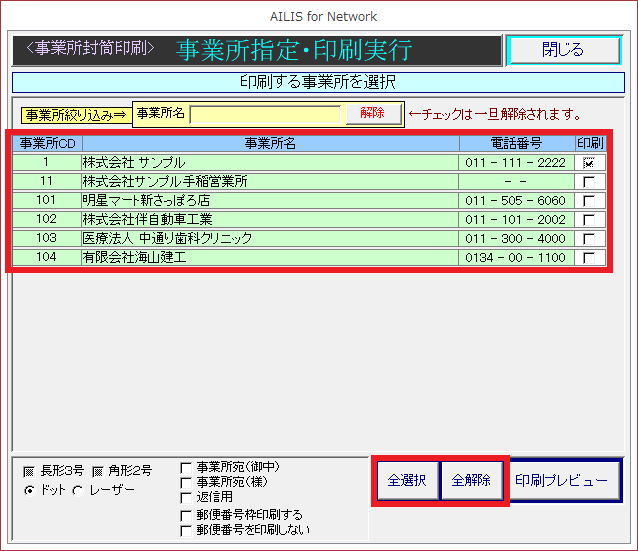
Task: Enable printing for 明星マート新さっぽろ店
Action: click(x=589, y=200)
